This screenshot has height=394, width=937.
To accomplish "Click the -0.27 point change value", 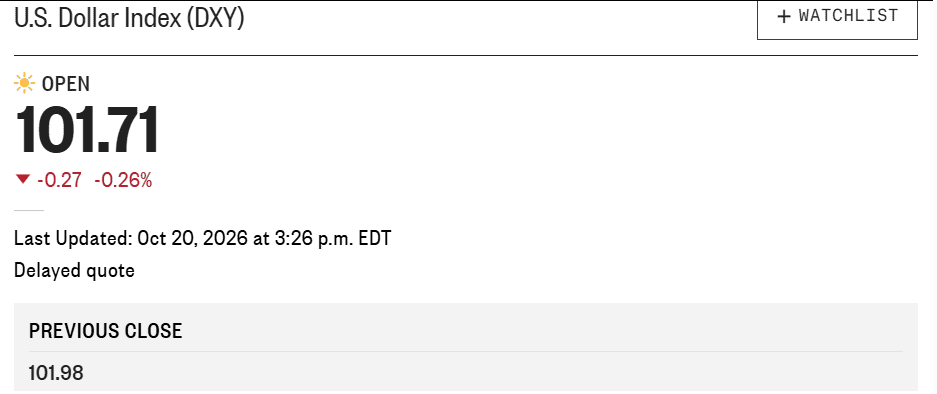I will tap(59, 179).
